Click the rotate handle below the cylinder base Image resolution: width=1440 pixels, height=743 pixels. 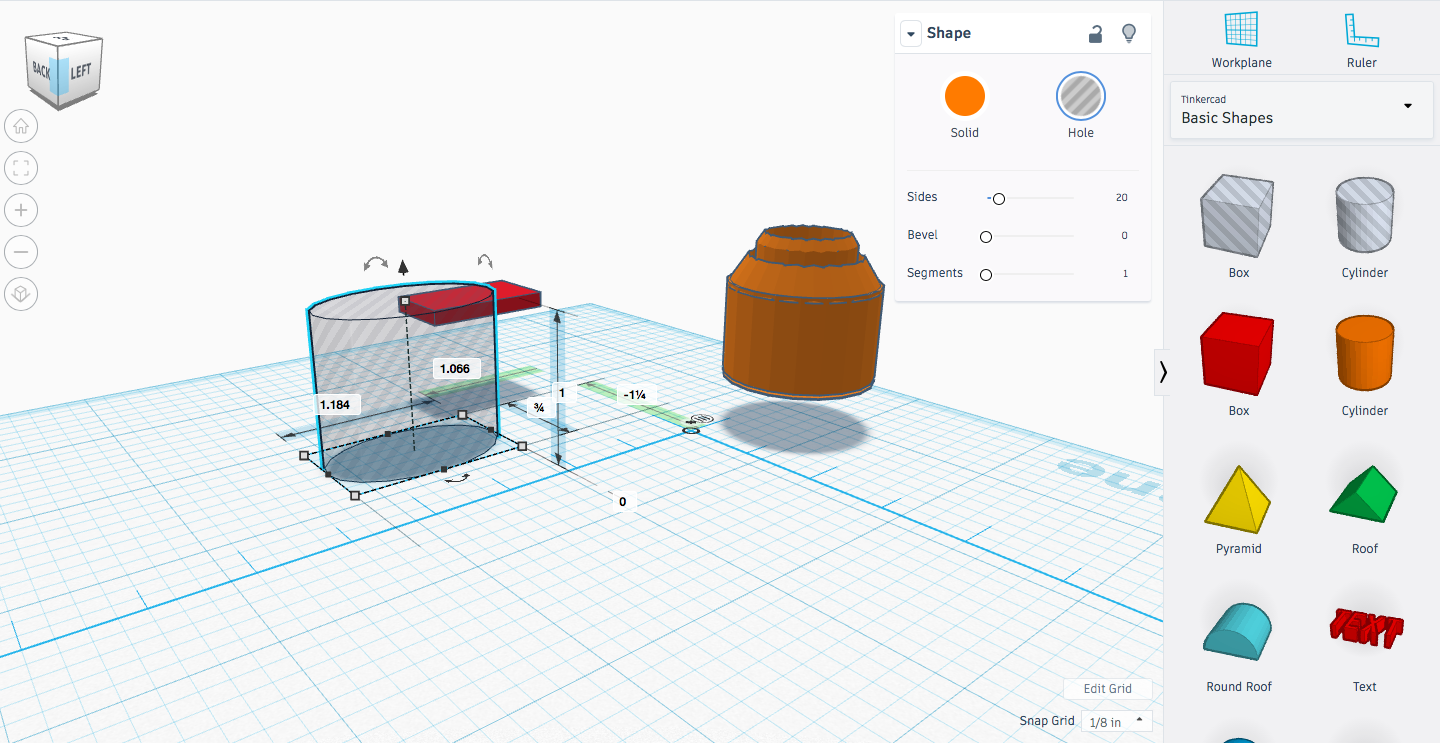(457, 480)
